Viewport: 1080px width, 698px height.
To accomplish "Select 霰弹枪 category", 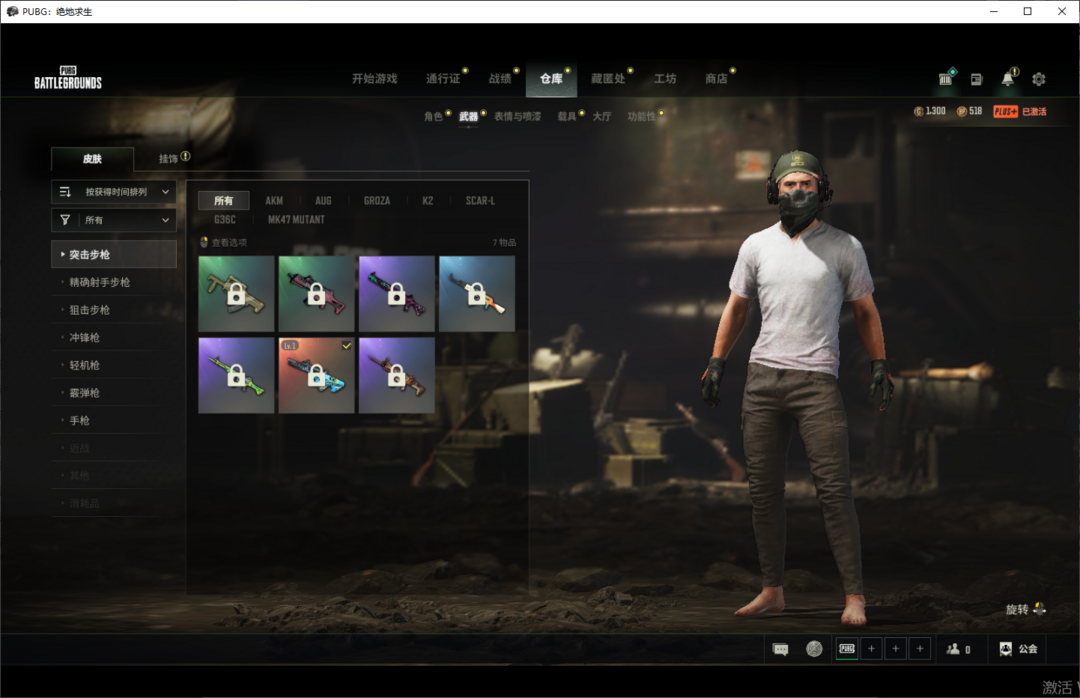I will pos(114,393).
